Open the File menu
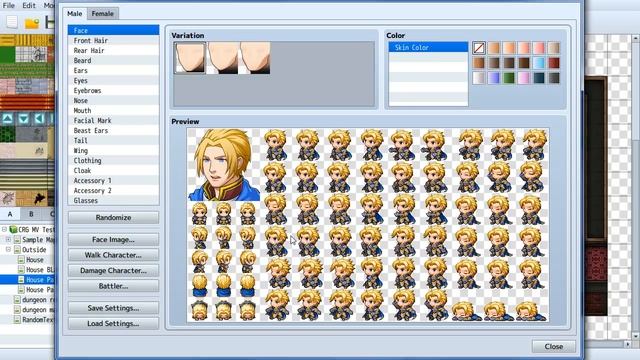The width and height of the screenshot is (640, 360). click(x=9, y=5)
